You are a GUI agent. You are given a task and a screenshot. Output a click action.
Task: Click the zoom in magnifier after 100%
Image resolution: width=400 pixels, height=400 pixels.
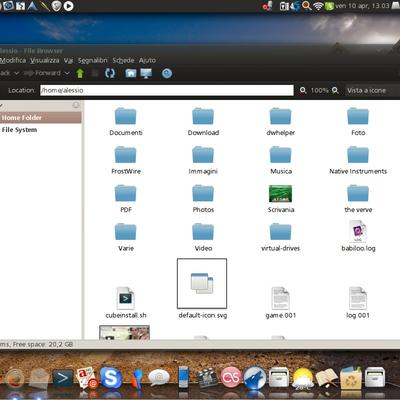(x=335, y=90)
